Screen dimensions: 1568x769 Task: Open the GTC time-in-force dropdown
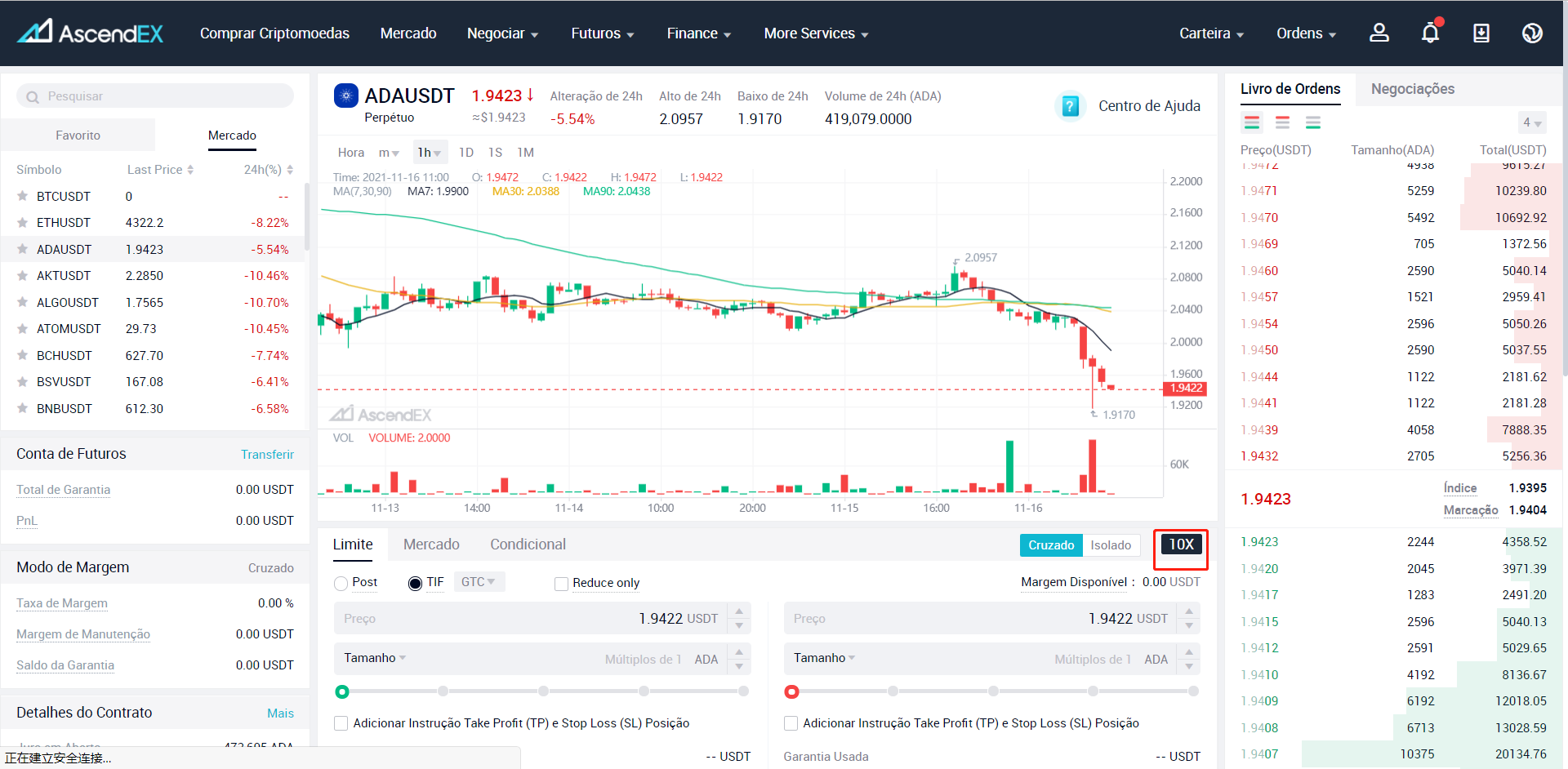coord(479,582)
